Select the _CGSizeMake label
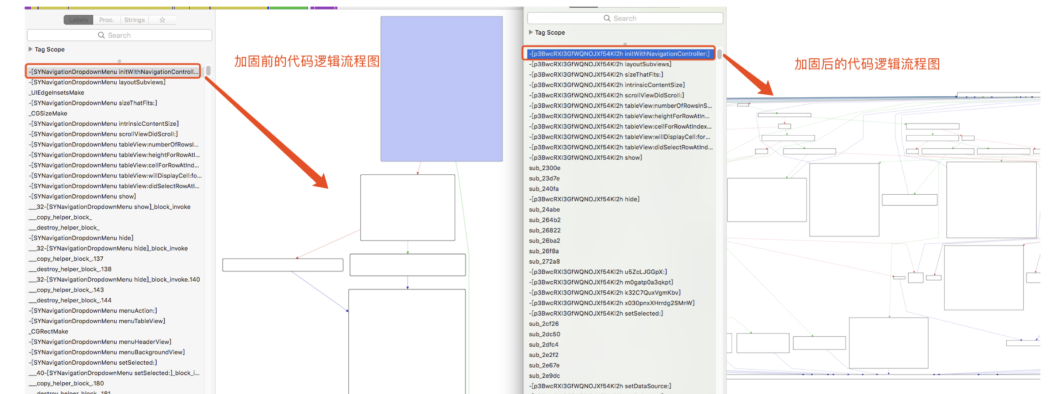This screenshot has height=394, width=1064. 48,113
